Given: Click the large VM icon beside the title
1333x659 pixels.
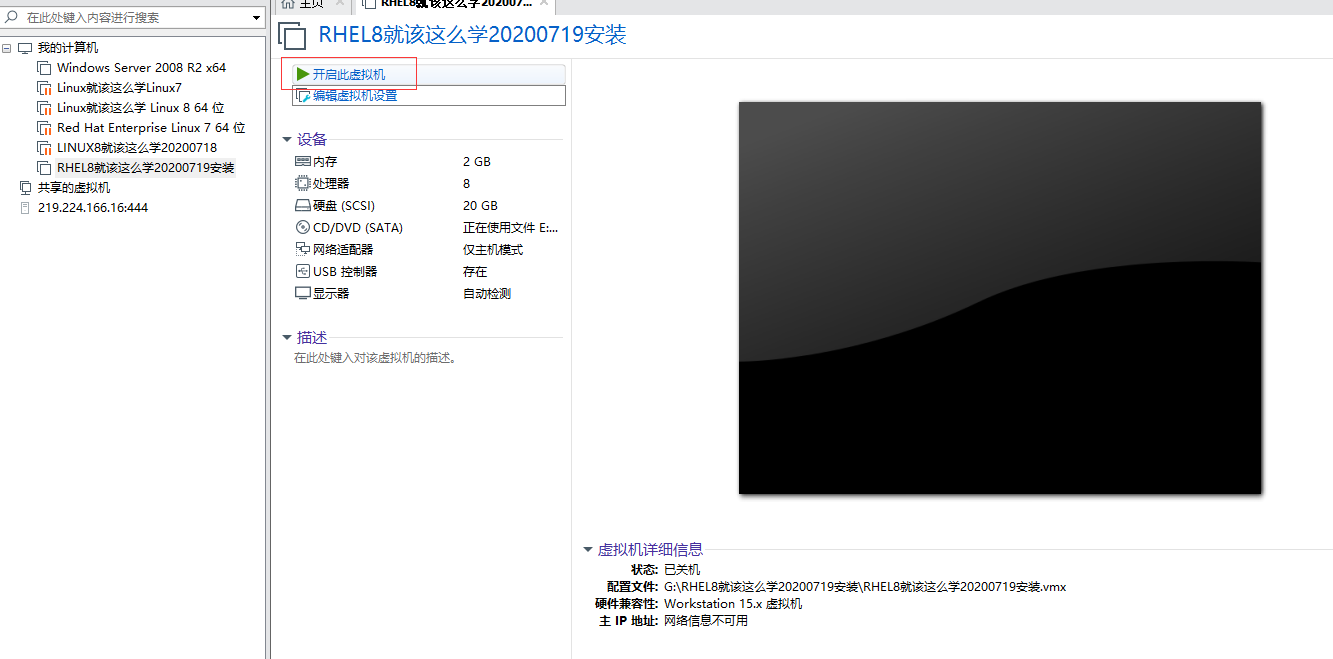Looking at the screenshot, I should coord(292,36).
